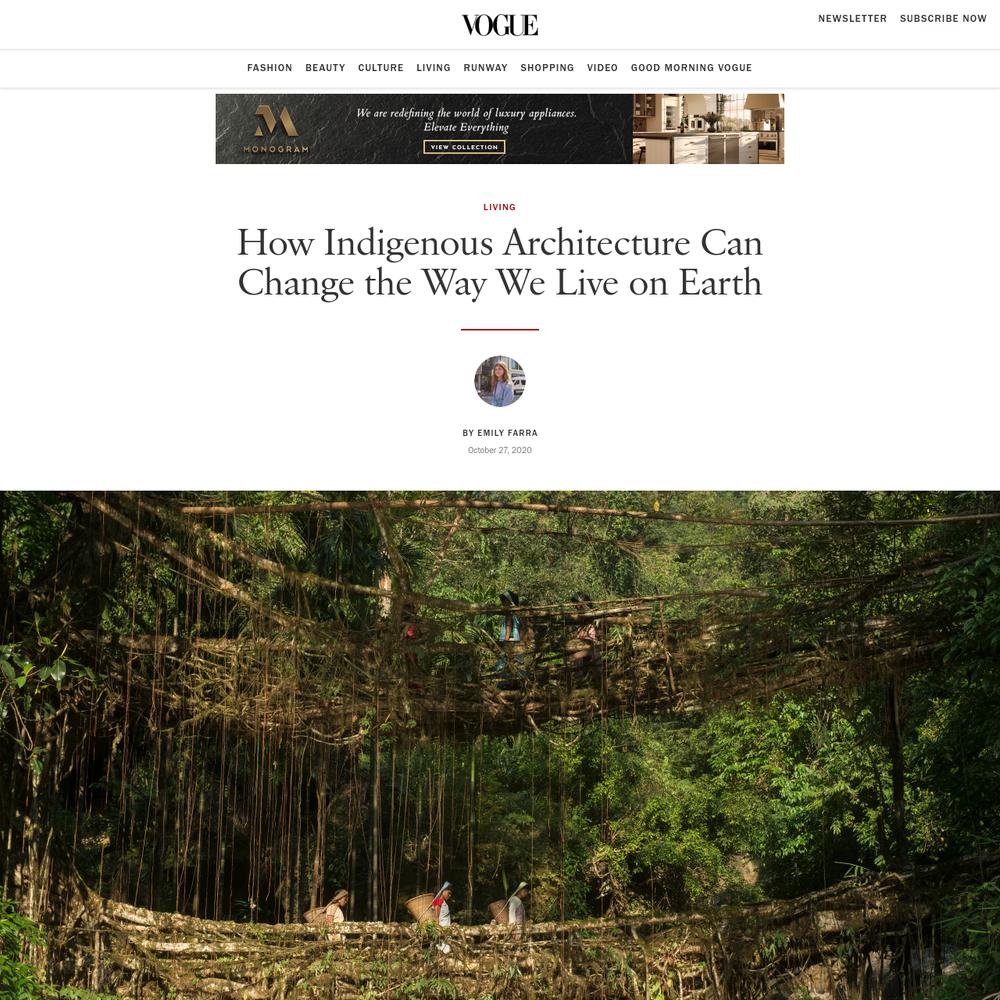Image resolution: width=1000 pixels, height=1000 pixels.
Task: Open Good Morning Vogue
Action: (x=691, y=68)
